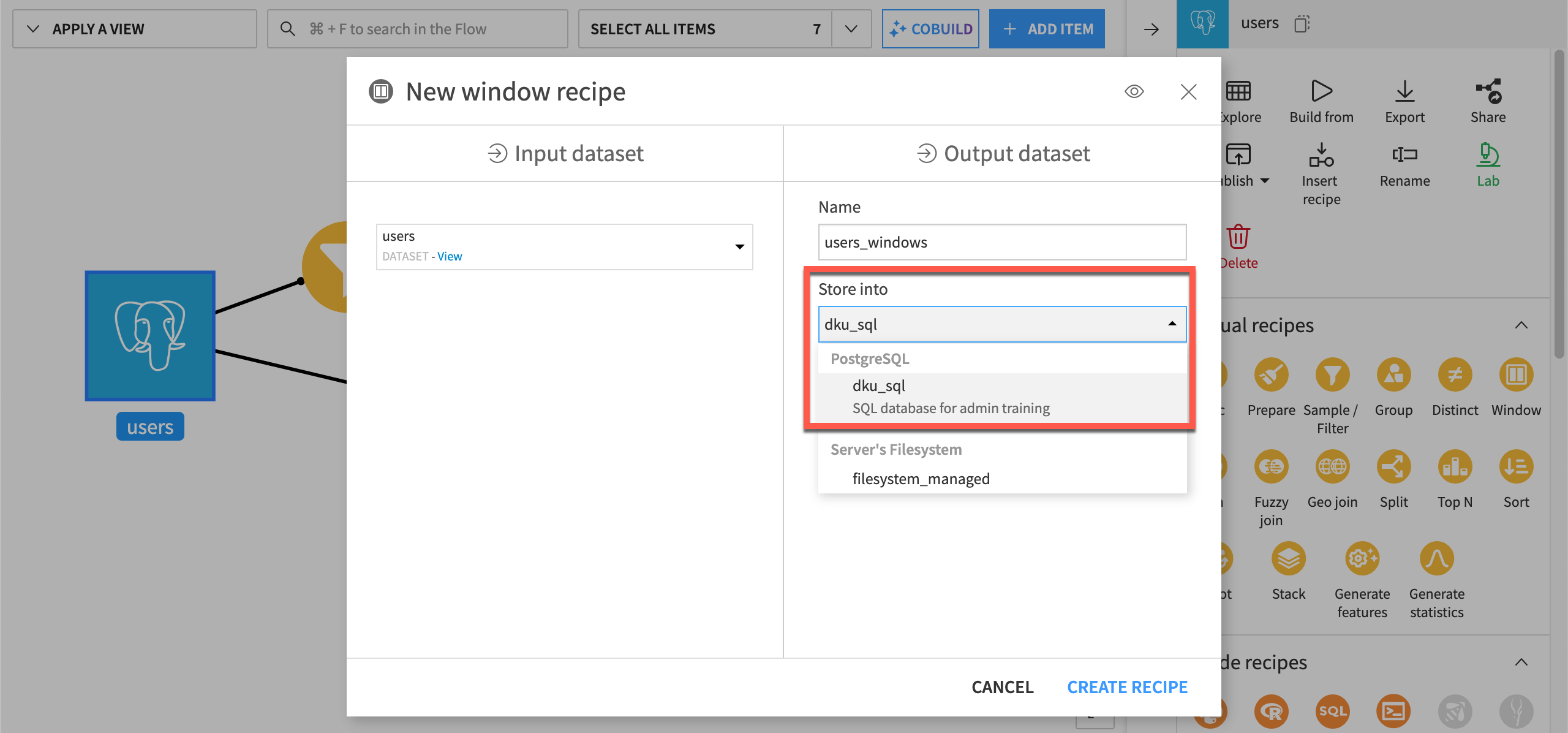Click the Create Recipe button
Image resolution: width=1568 pixels, height=733 pixels.
point(1127,687)
